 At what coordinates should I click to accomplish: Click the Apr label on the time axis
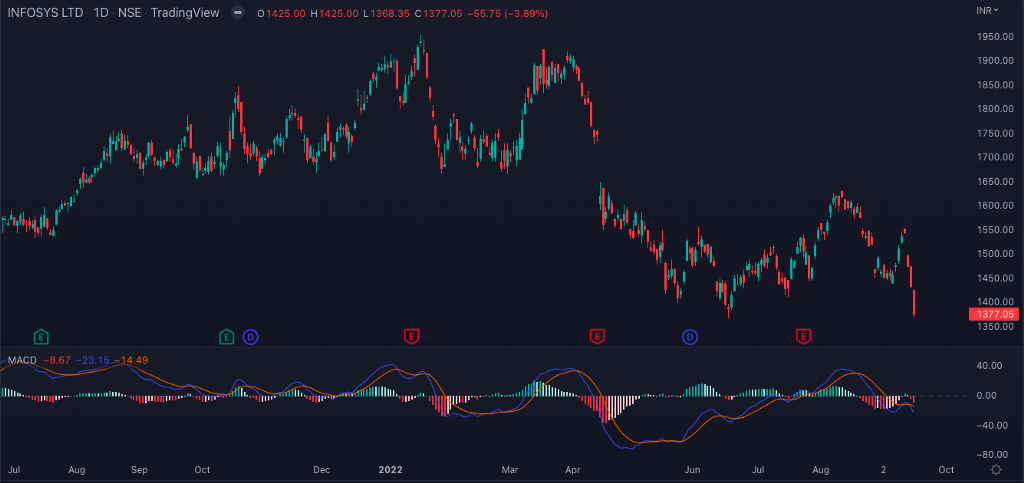[x=573, y=470]
